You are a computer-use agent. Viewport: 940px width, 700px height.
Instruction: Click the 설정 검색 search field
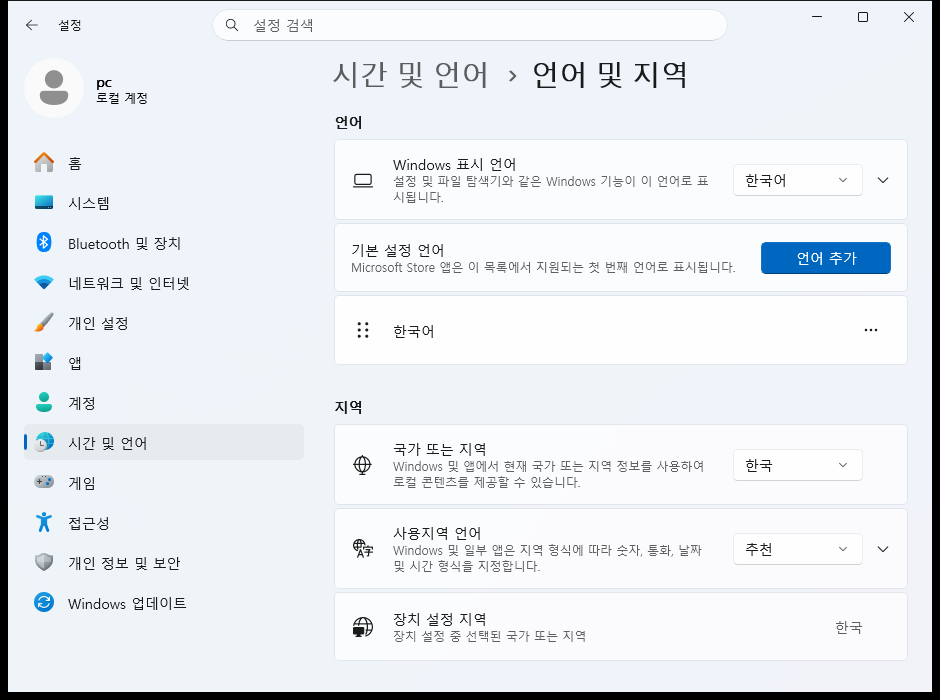point(470,25)
